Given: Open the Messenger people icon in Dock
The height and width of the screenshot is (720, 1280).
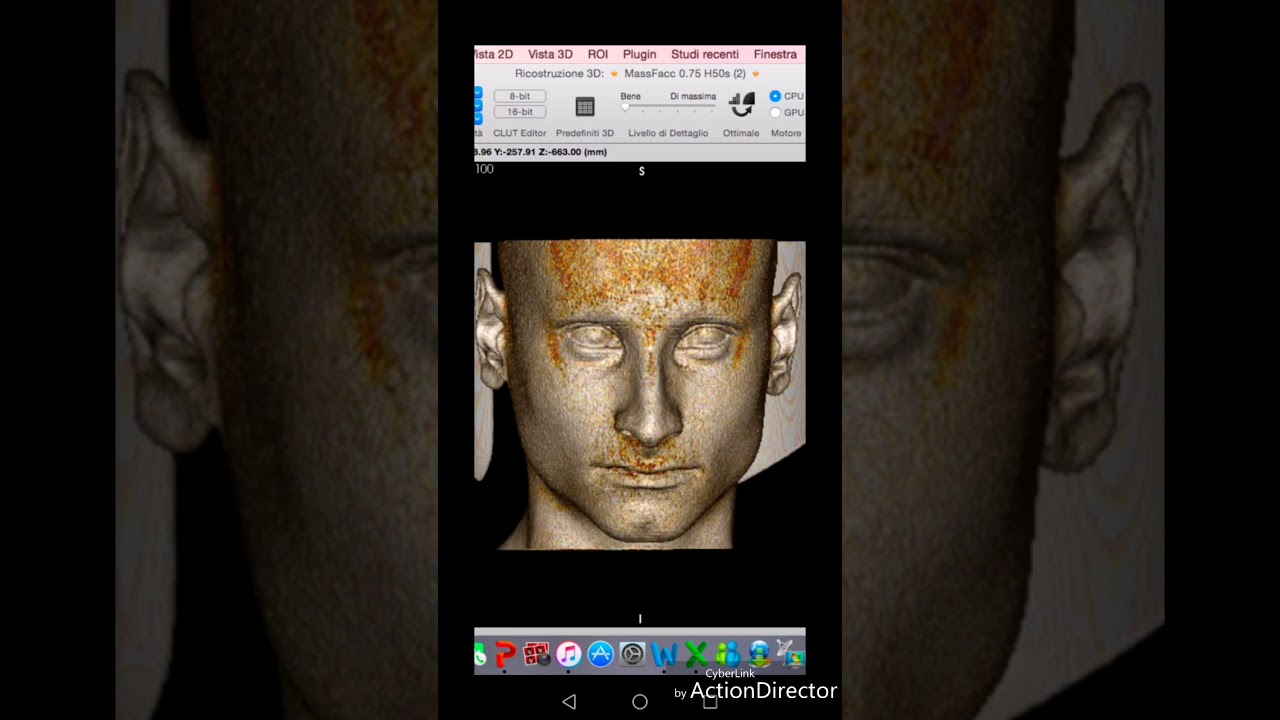Looking at the screenshot, I should (727, 655).
